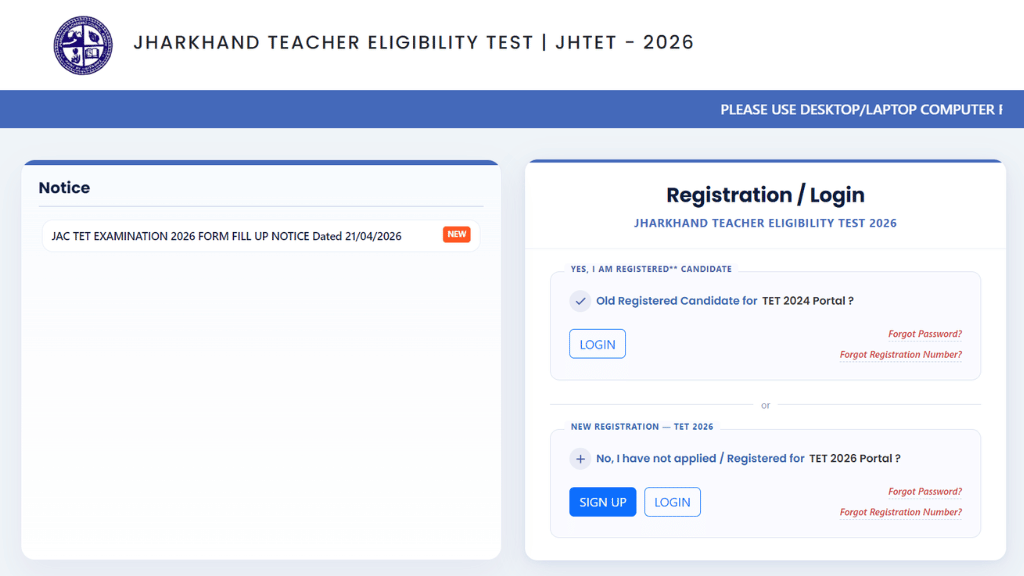Click the YES I AM REGISTERED label
Viewport: 1024px width, 576px height.
[x=650, y=269]
